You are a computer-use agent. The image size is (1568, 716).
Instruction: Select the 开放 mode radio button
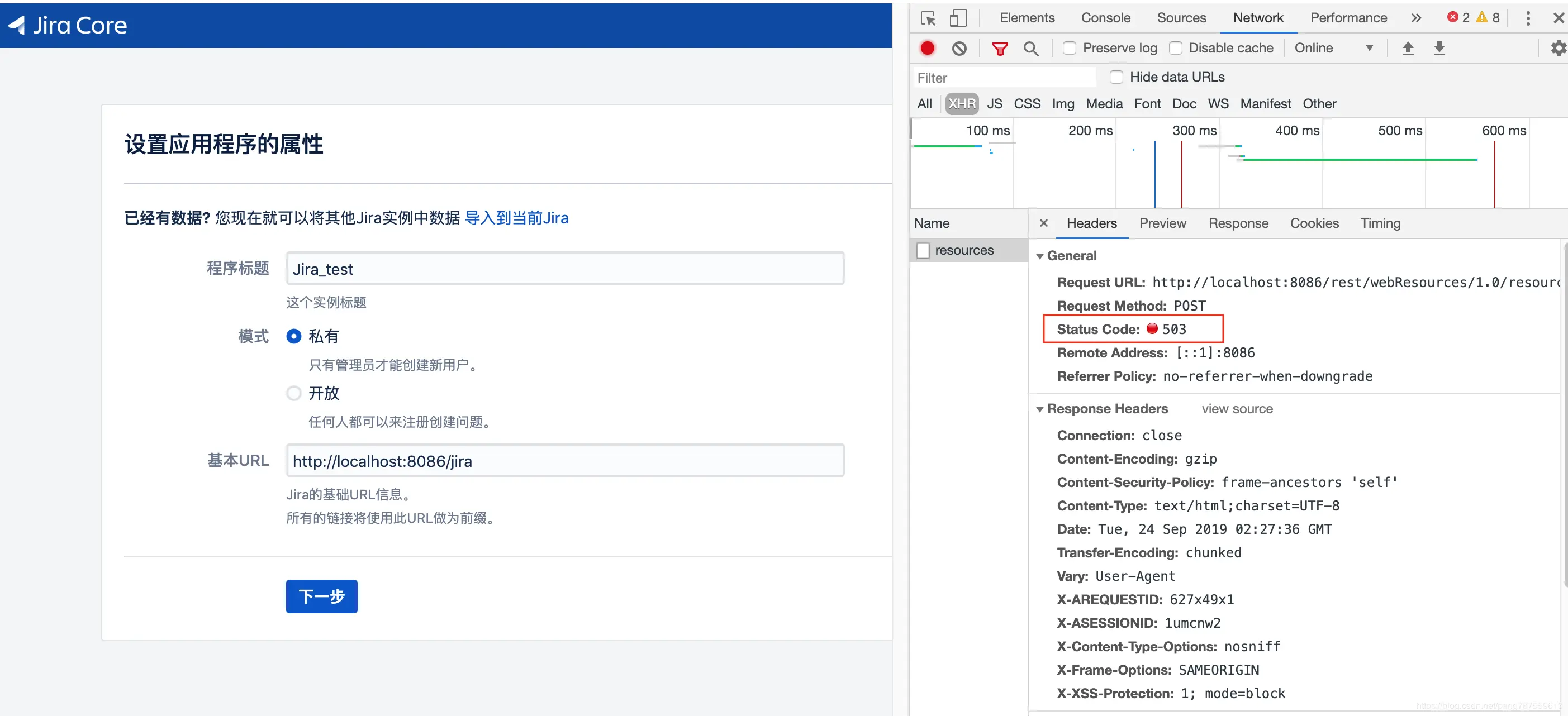click(x=294, y=393)
